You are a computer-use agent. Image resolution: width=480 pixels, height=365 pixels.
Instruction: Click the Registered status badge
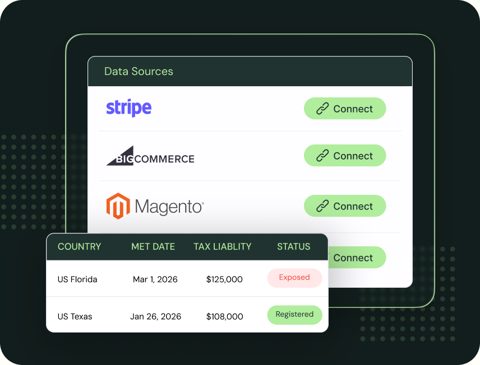tap(294, 314)
